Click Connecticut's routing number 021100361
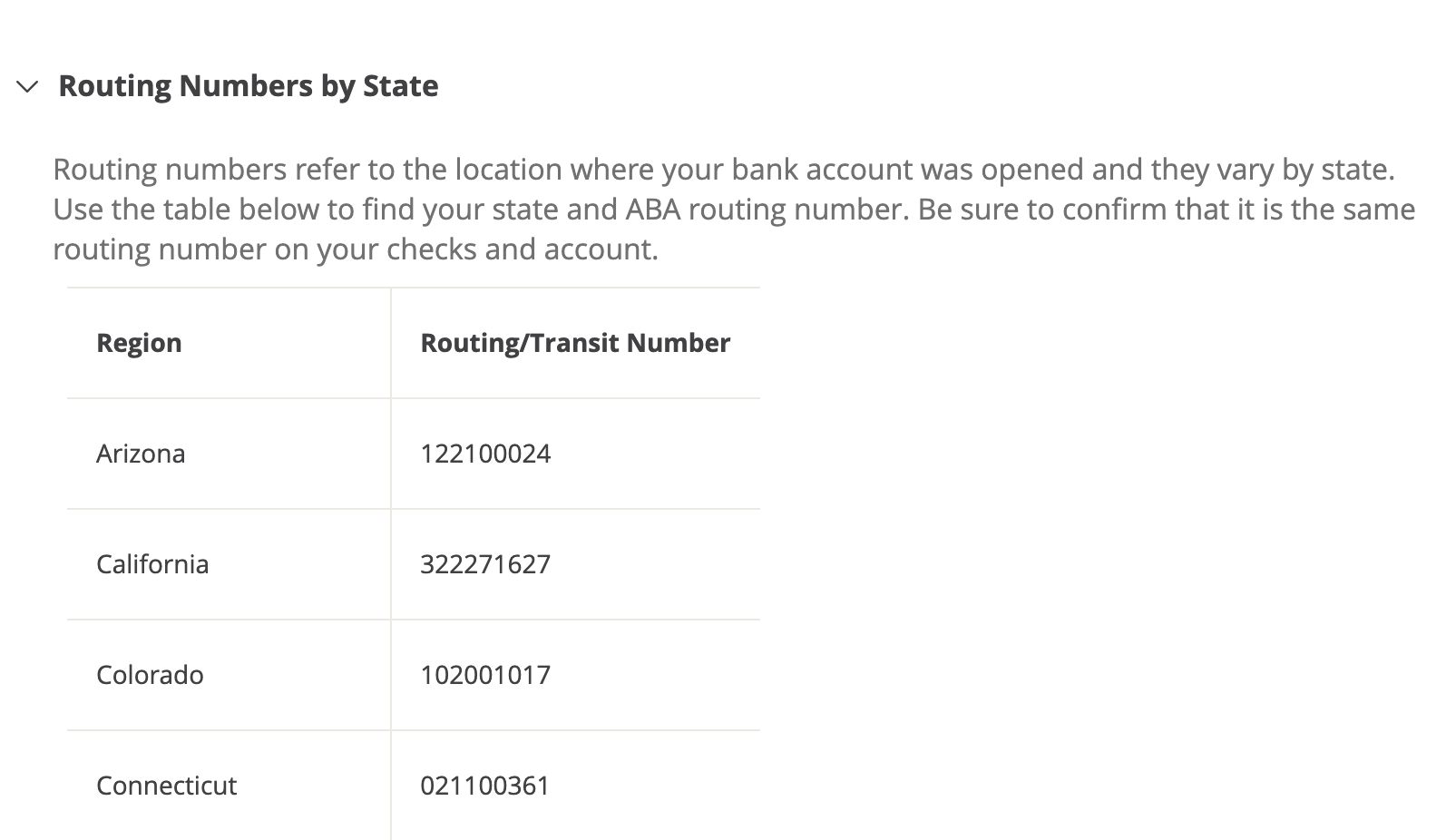The height and width of the screenshot is (840, 1446). tap(484, 786)
